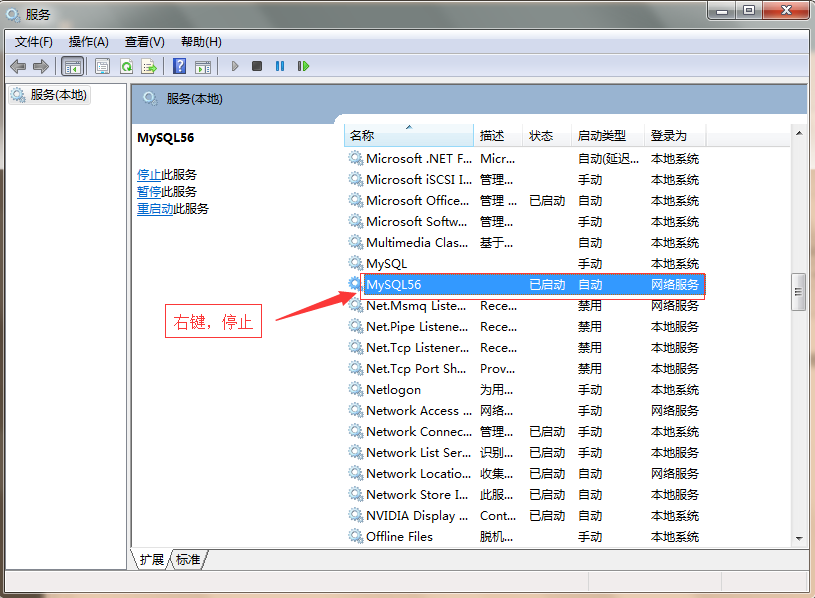The width and height of the screenshot is (815, 598).
Task: Toggle the show/hide console tree icon
Action: click(x=72, y=67)
